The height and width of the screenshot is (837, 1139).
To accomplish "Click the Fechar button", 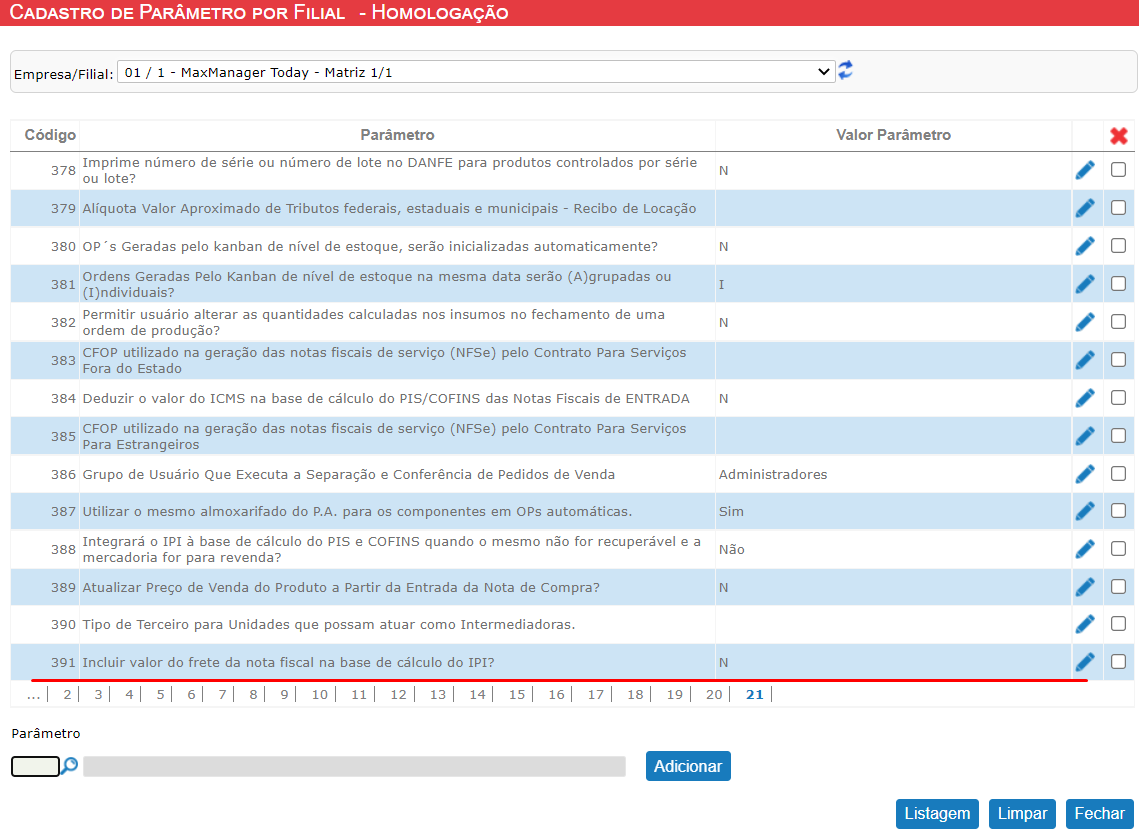I will [1099, 814].
